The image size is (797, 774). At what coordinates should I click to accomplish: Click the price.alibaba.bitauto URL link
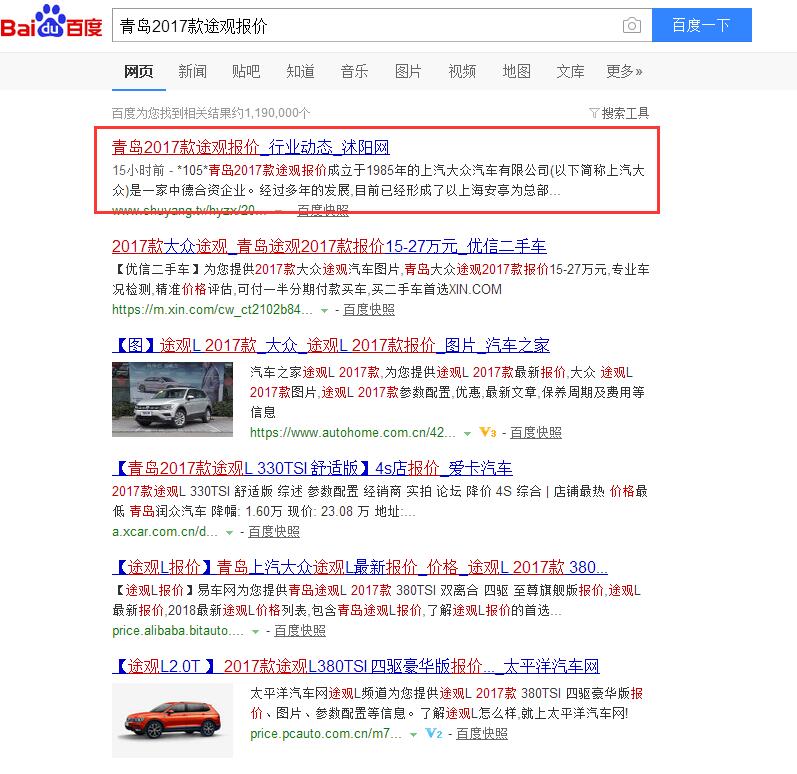[178, 630]
